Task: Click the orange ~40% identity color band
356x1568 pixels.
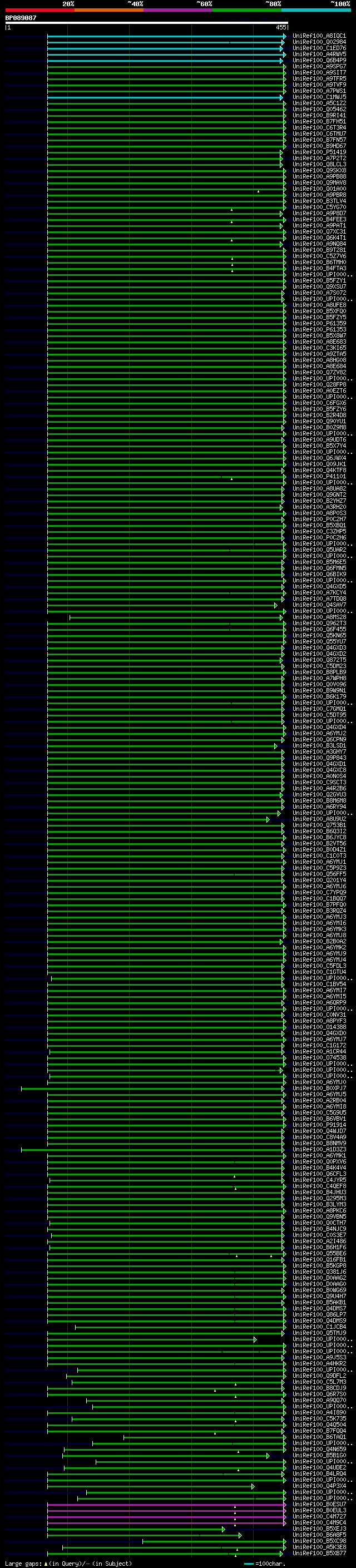Action: [109, 10]
